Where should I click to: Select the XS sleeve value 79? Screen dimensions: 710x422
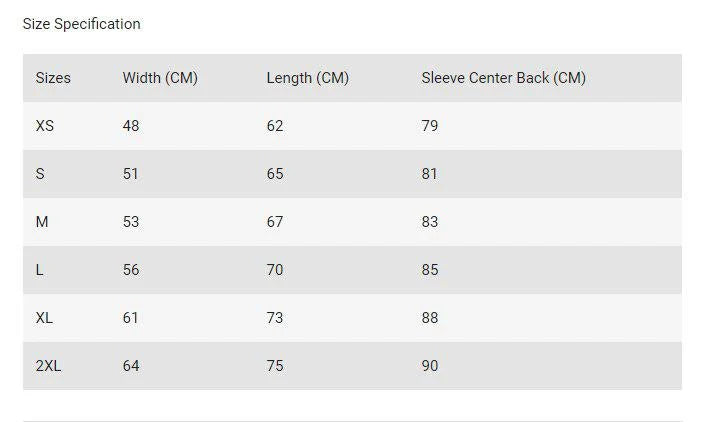click(x=430, y=126)
